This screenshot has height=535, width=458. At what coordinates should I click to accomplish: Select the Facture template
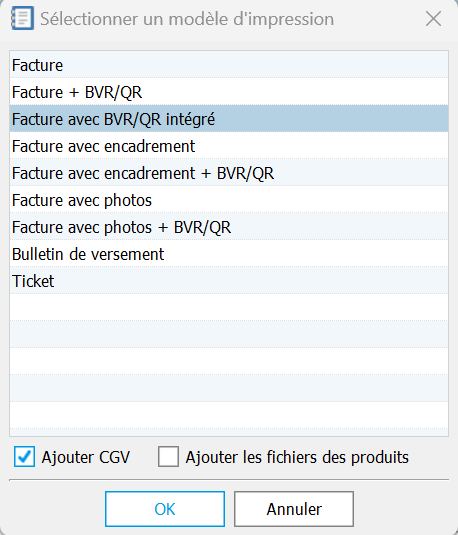point(229,65)
